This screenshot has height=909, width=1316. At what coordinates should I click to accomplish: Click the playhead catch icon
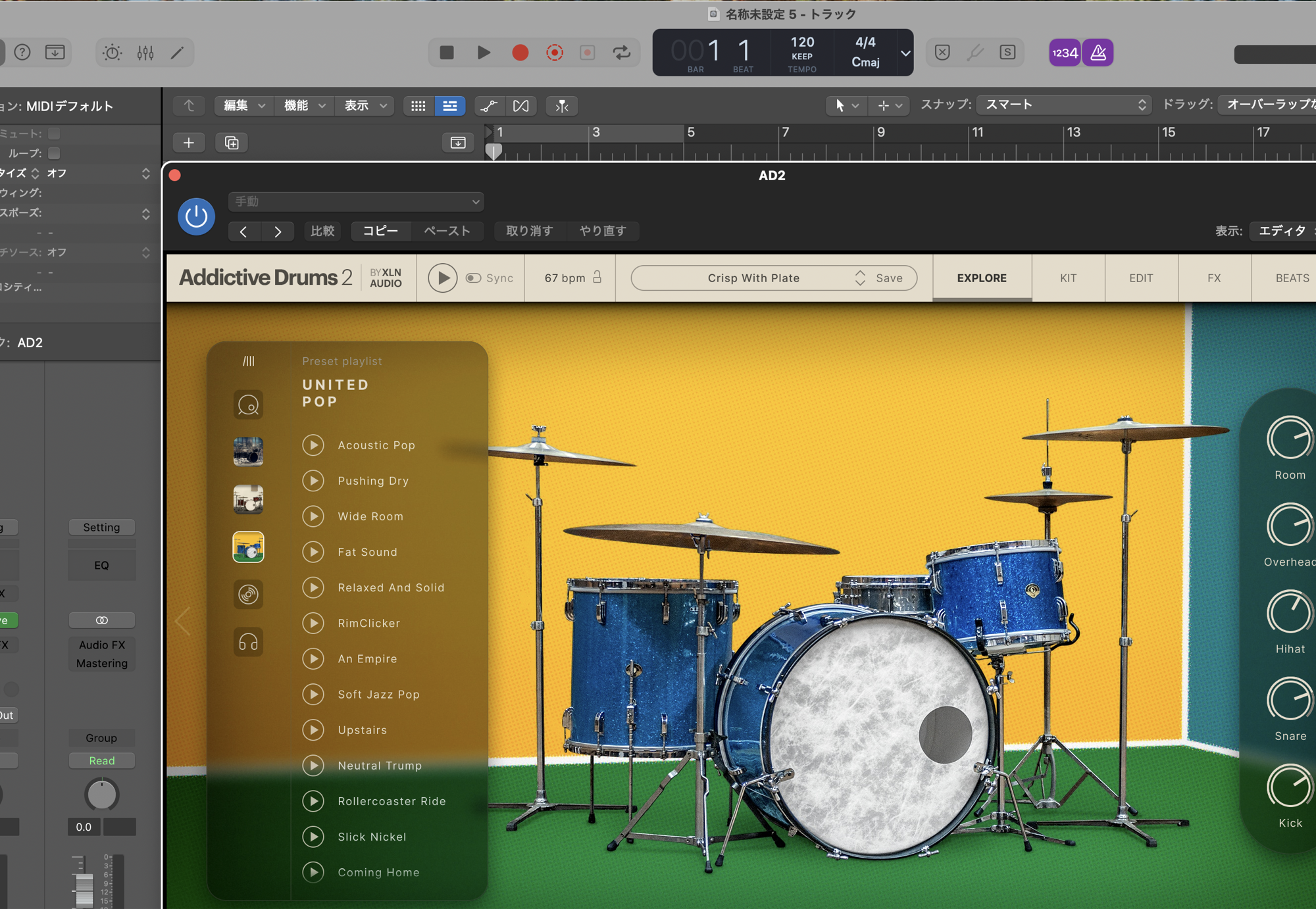pyautogui.click(x=562, y=105)
